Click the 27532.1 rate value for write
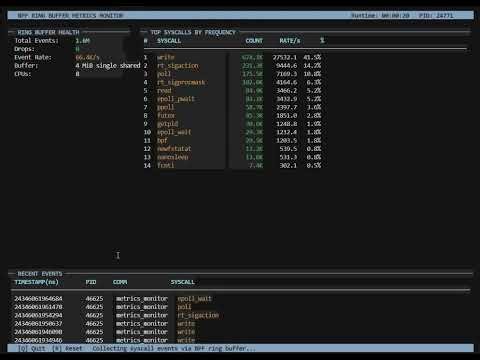The height and width of the screenshot is (360, 480). pyautogui.click(x=285, y=57)
